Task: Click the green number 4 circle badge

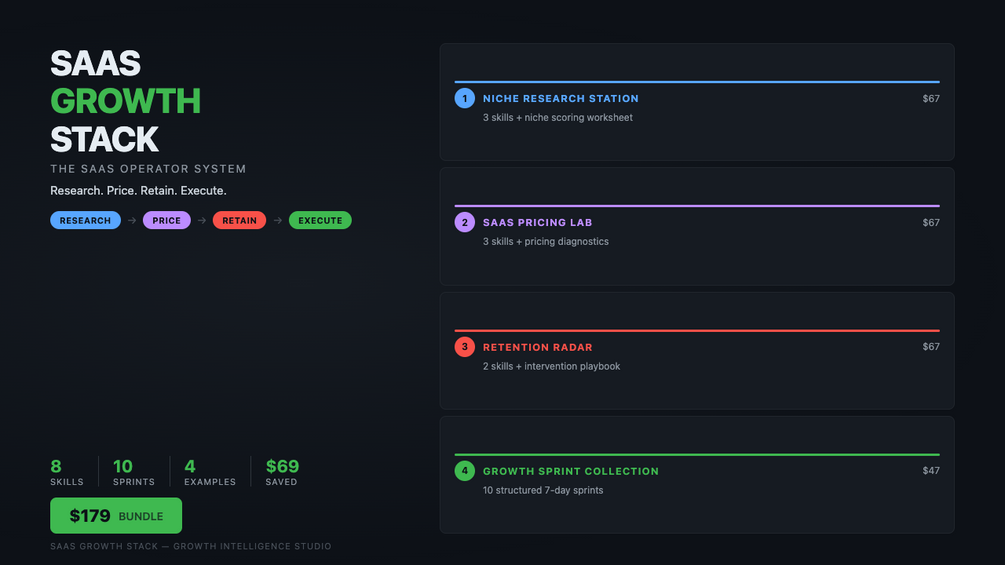Action: coord(464,471)
